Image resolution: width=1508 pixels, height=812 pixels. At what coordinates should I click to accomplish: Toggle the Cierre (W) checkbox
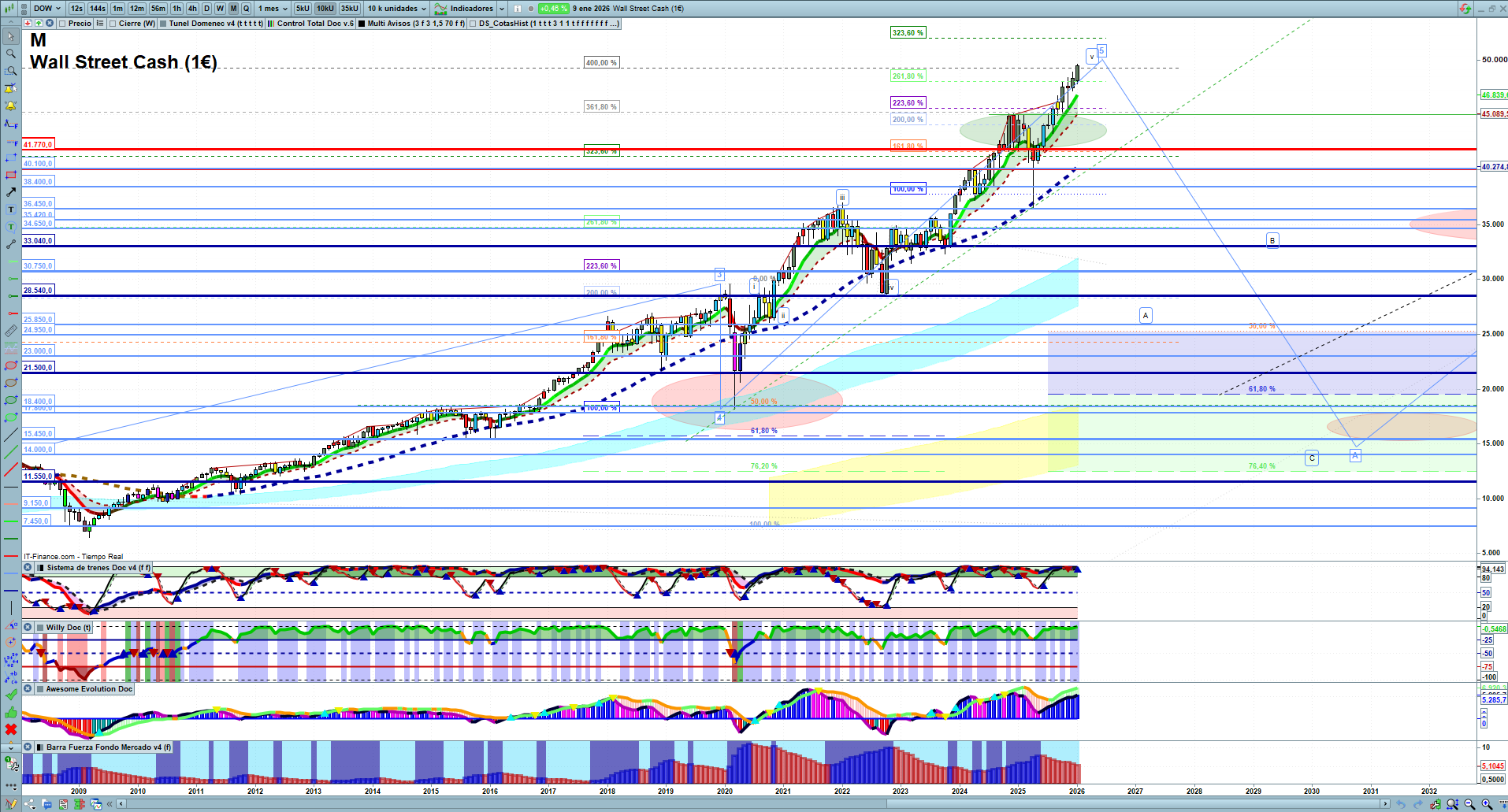(x=113, y=24)
